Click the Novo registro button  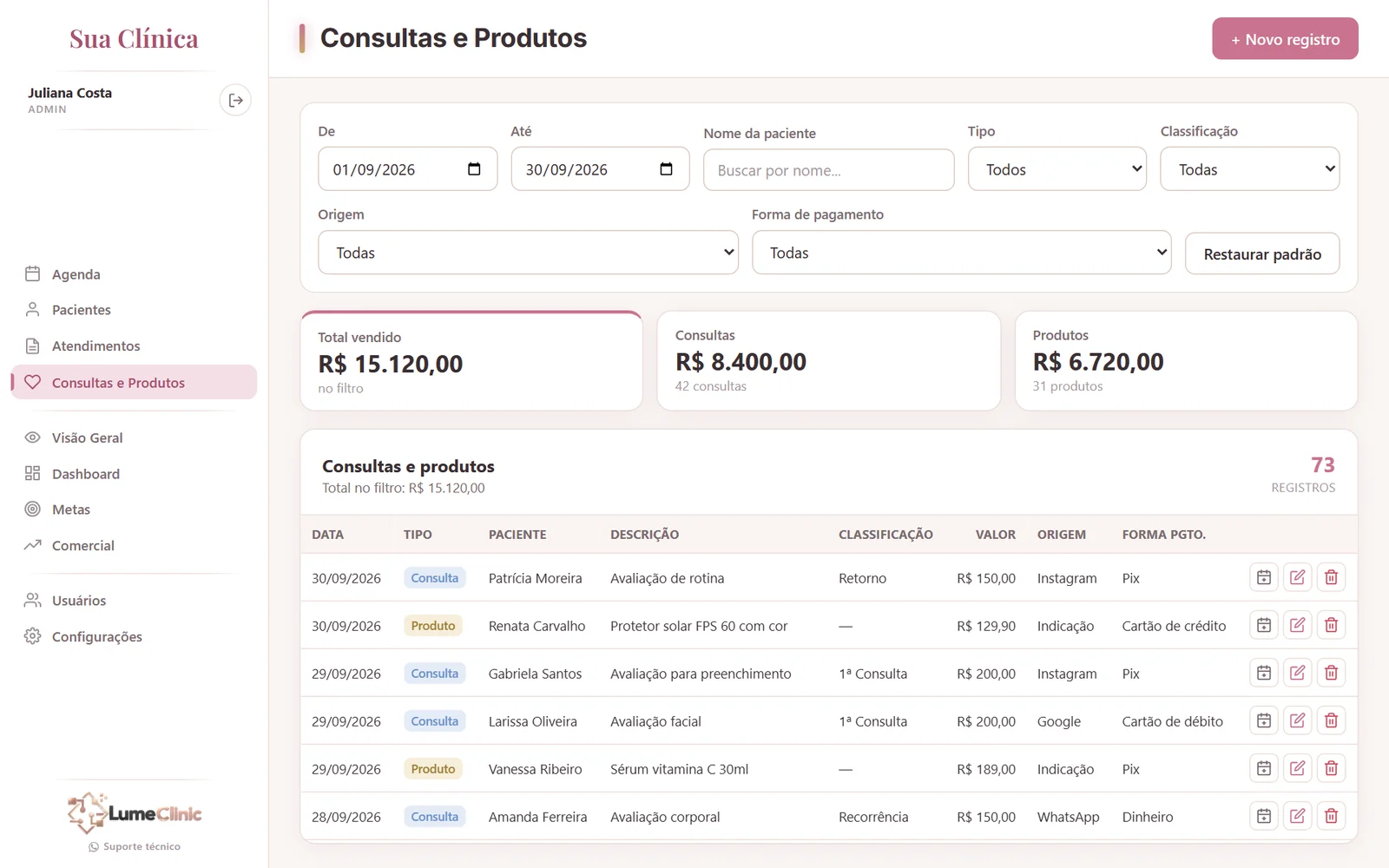1285,39
